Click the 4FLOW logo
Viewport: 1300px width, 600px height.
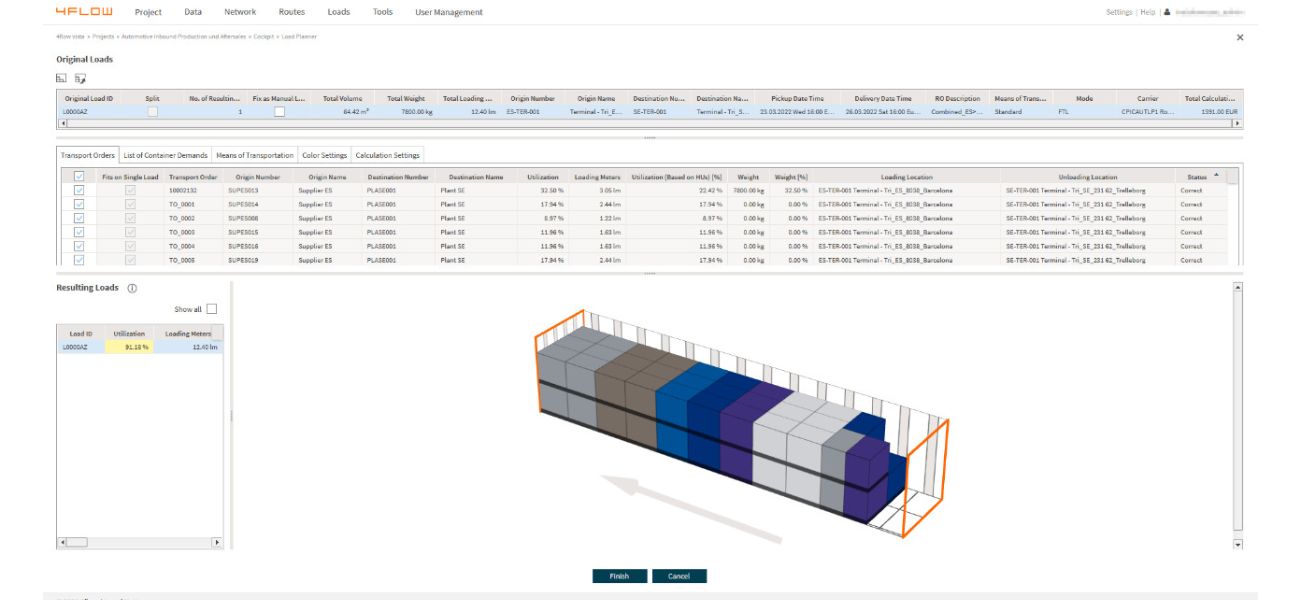click(84, 12)
